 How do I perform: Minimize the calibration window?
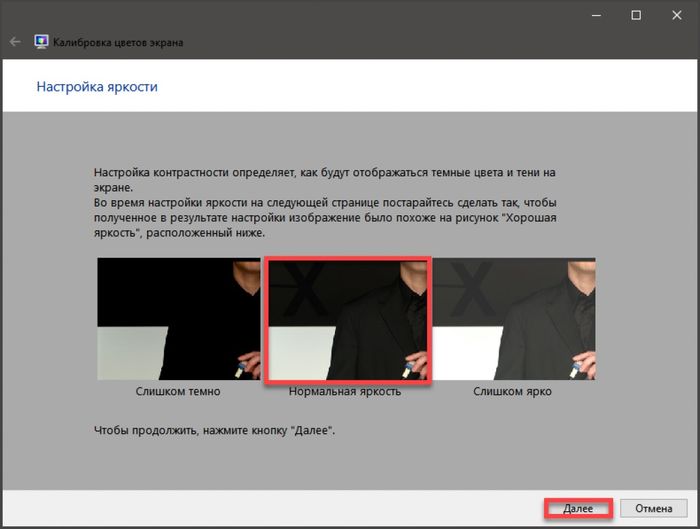(x=596, y=15)
